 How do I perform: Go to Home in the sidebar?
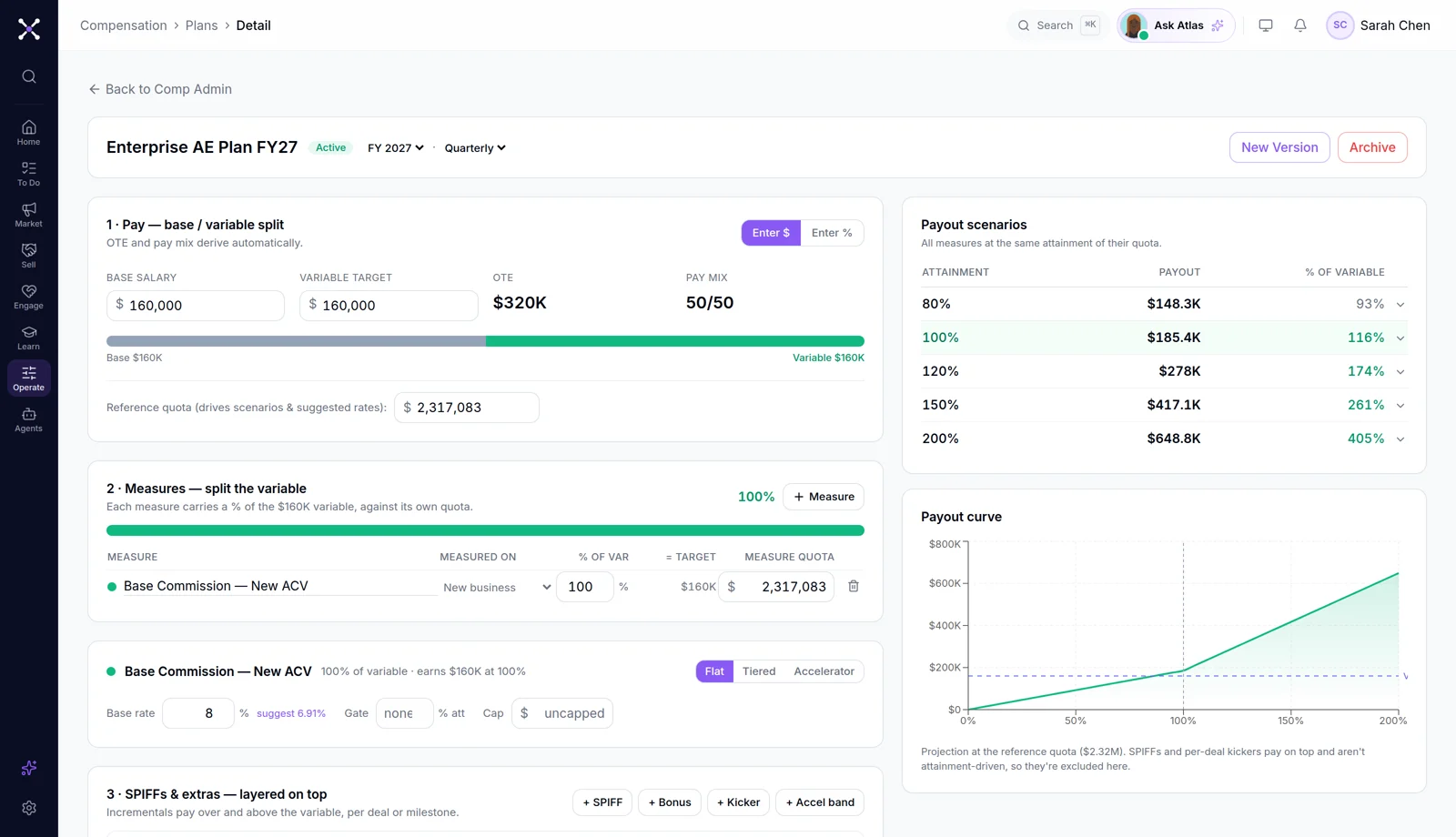click(x=29, y=133)
